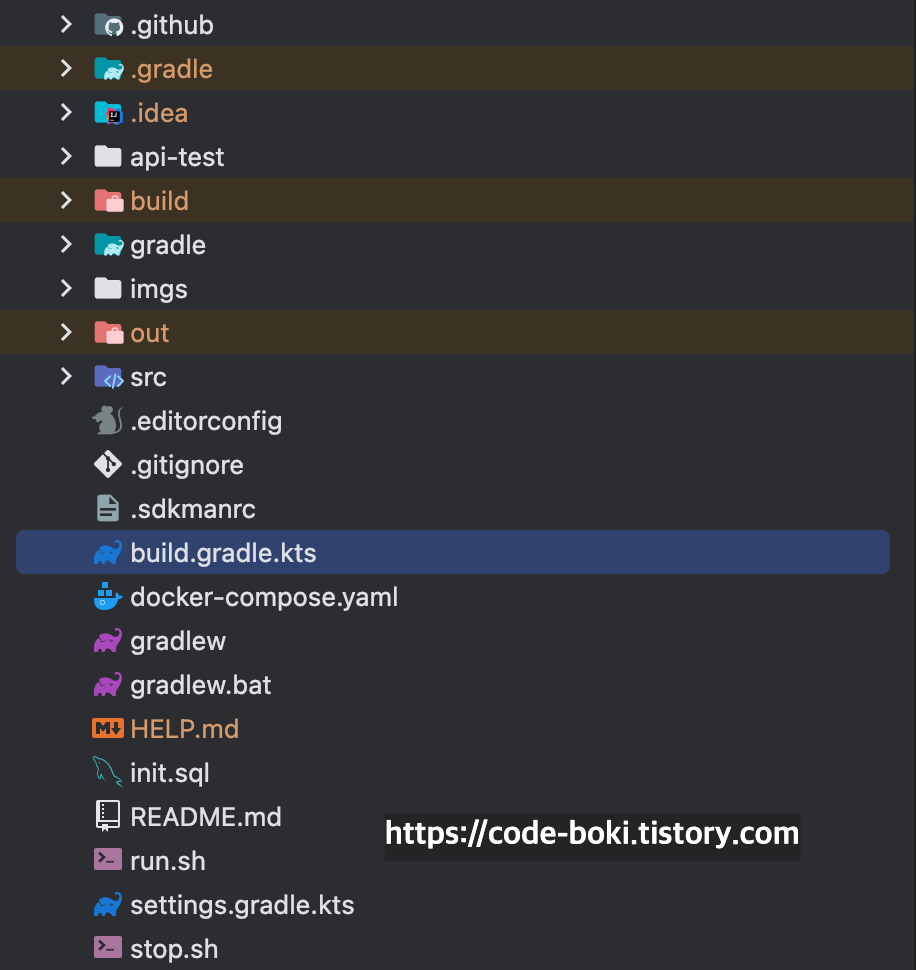The height and width of the screenshot is (970, 916).
Task: Select the .idea folder name
Action: tap(159, 114)
